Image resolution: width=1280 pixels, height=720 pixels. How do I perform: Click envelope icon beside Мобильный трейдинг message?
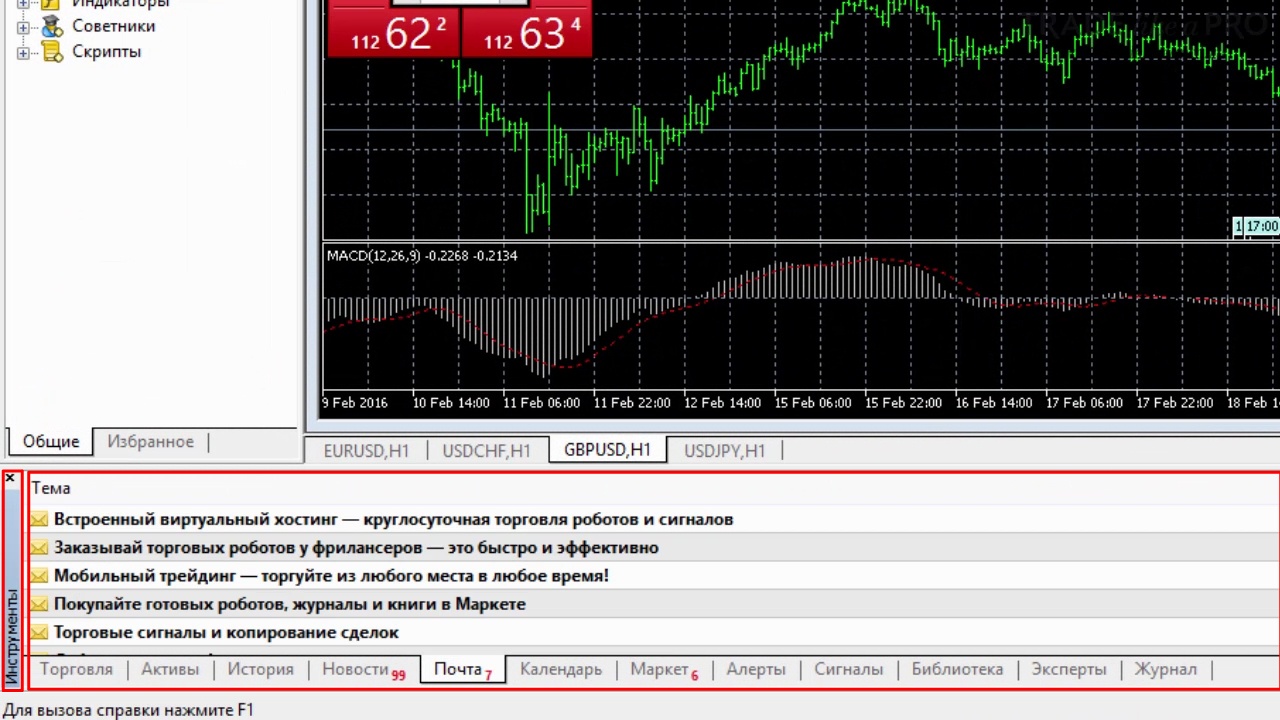[39, 576]
